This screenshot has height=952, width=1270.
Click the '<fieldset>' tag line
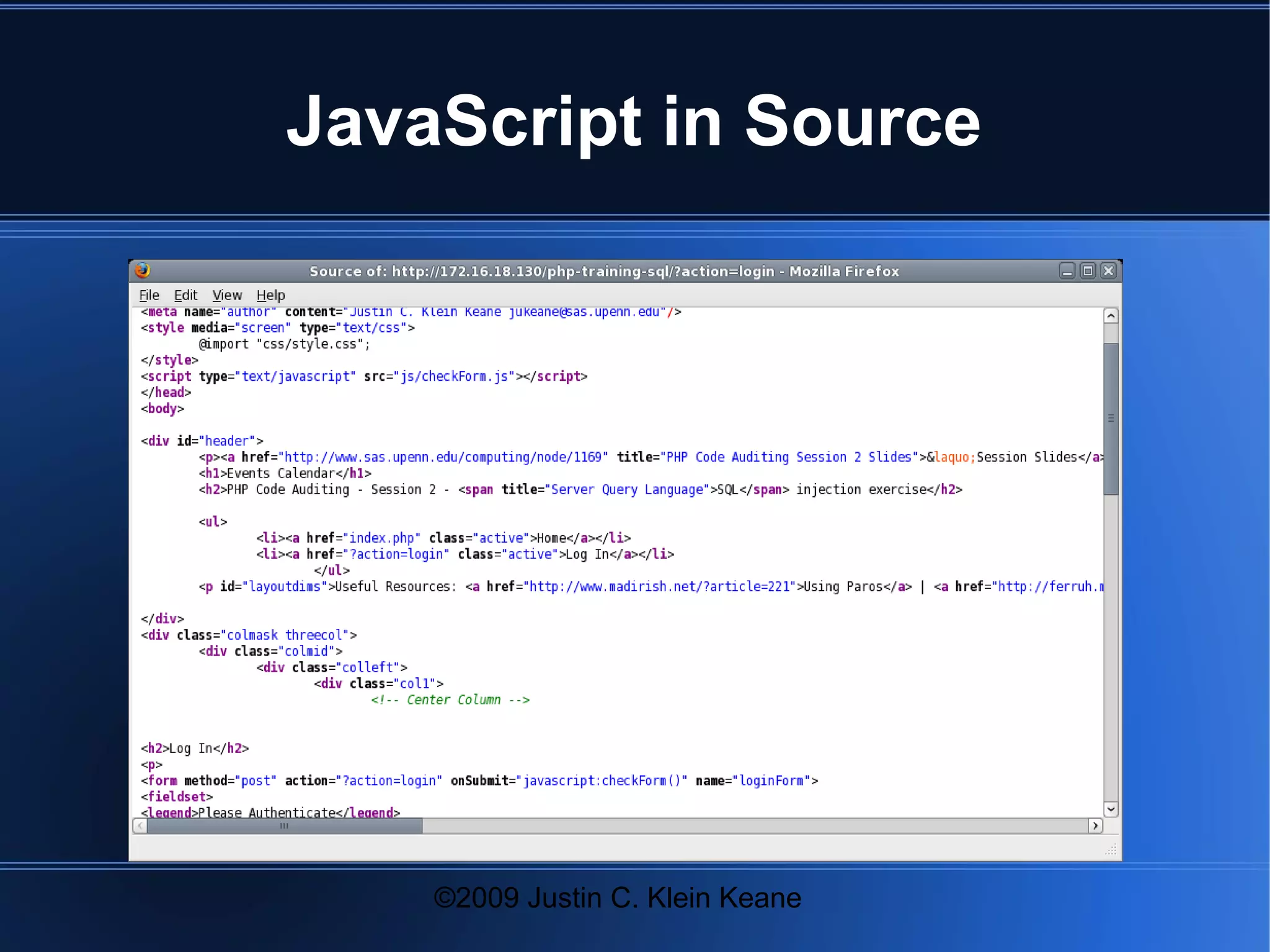[177, 797]
